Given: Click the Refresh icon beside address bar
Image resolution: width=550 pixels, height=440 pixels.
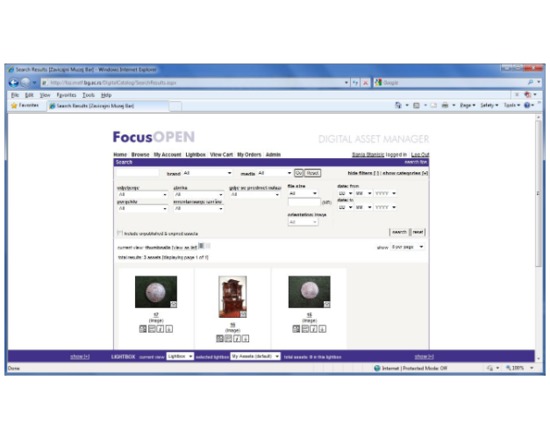Looking at the screenshot, I should pyautogui.click(x=356, y=83).
